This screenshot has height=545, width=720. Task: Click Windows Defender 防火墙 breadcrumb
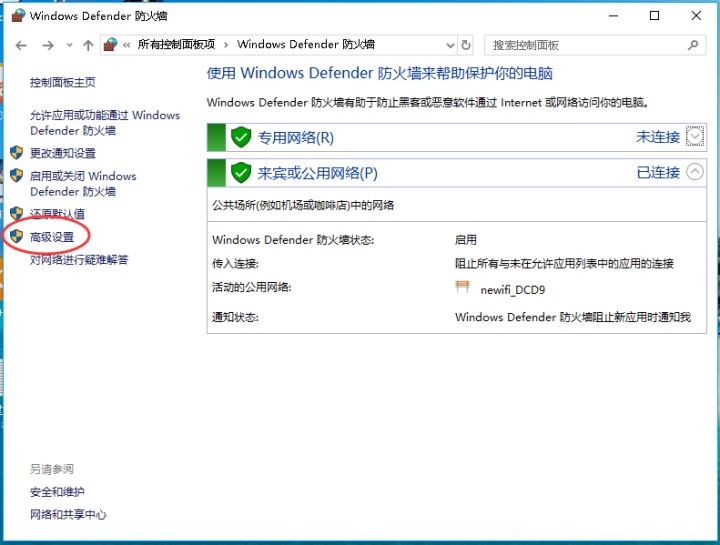pyautogui.click(x=306, y=45)
